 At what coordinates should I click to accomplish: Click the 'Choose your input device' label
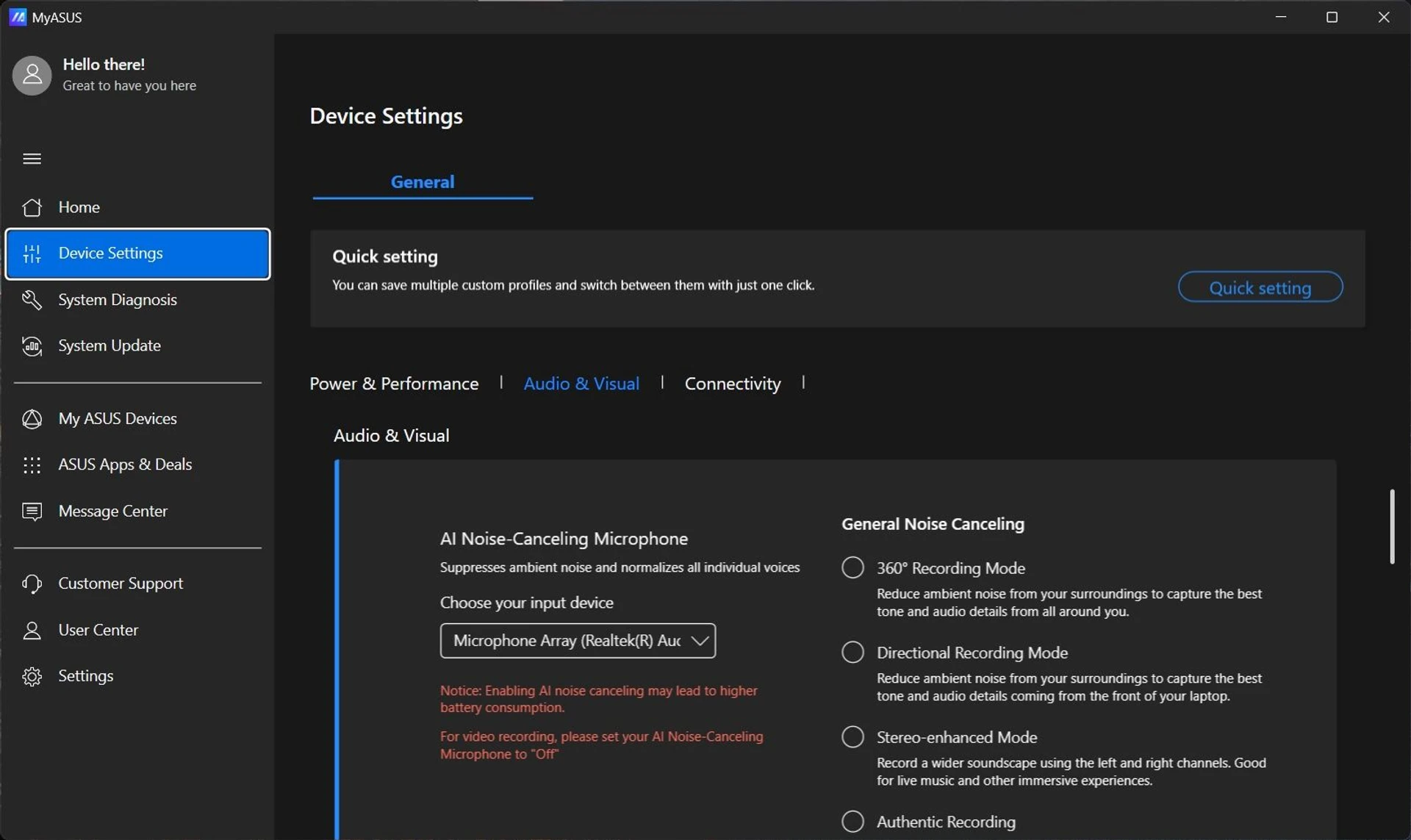526,603
